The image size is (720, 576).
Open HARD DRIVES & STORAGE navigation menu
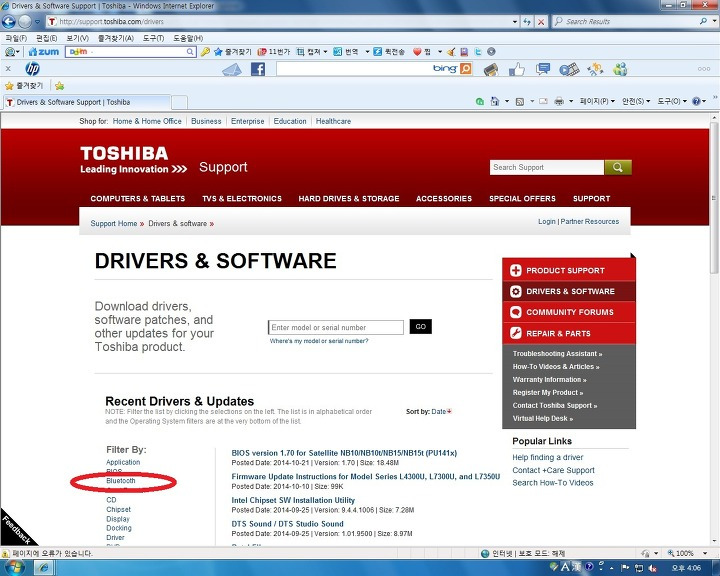349,199
